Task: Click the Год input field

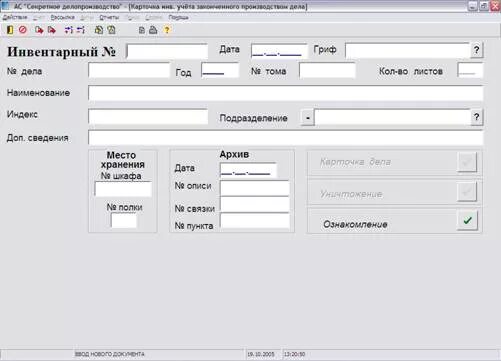Action: [x=220, y=70]
